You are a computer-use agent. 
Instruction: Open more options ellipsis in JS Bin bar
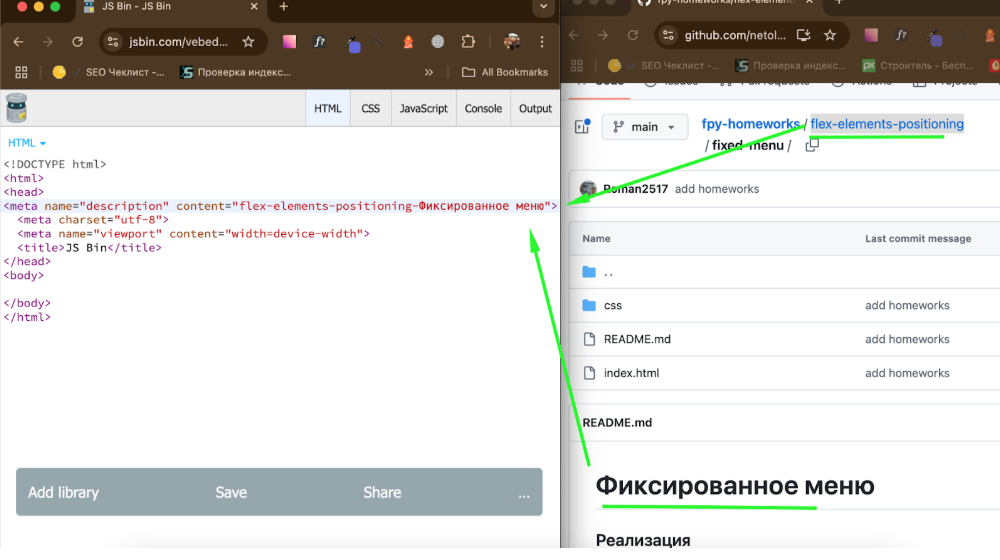[524, 493]
